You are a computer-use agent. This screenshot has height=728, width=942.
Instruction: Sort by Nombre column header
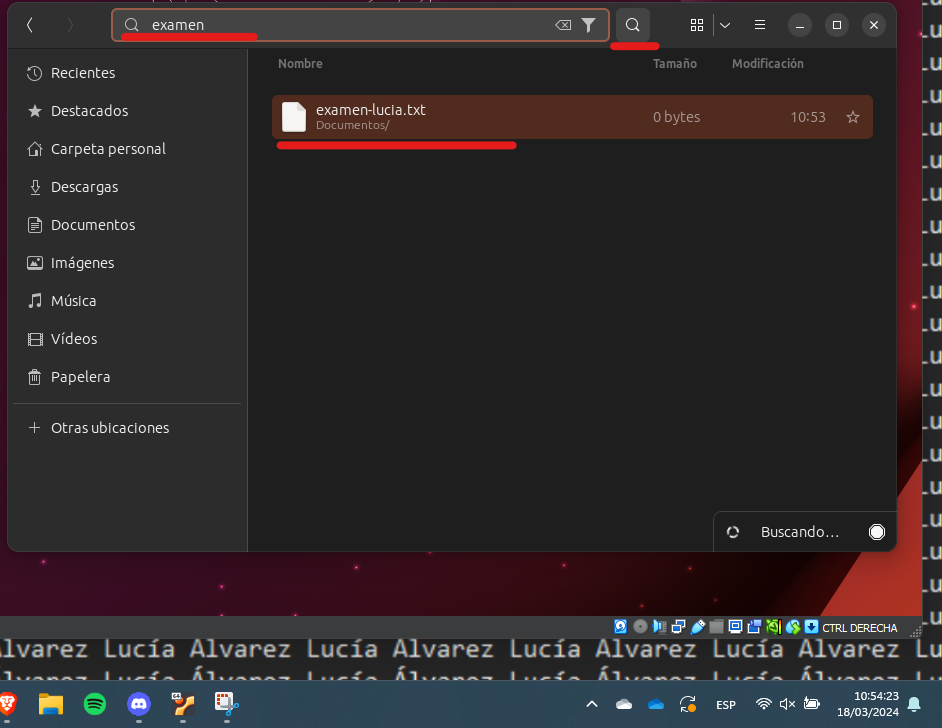[x=300, y=63]
